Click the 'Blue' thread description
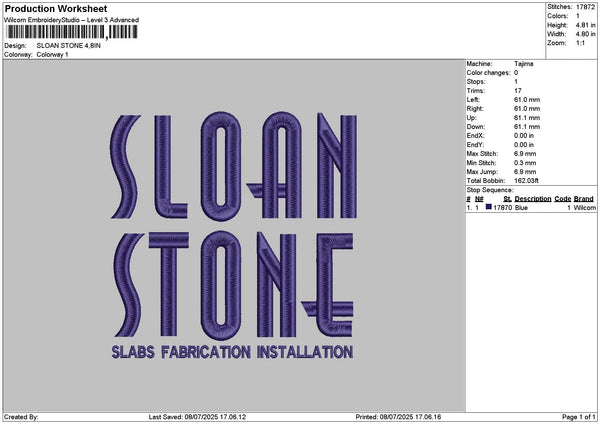Viewport: 600px width, 424px height. pyautogui.click(x=521, y=207)
